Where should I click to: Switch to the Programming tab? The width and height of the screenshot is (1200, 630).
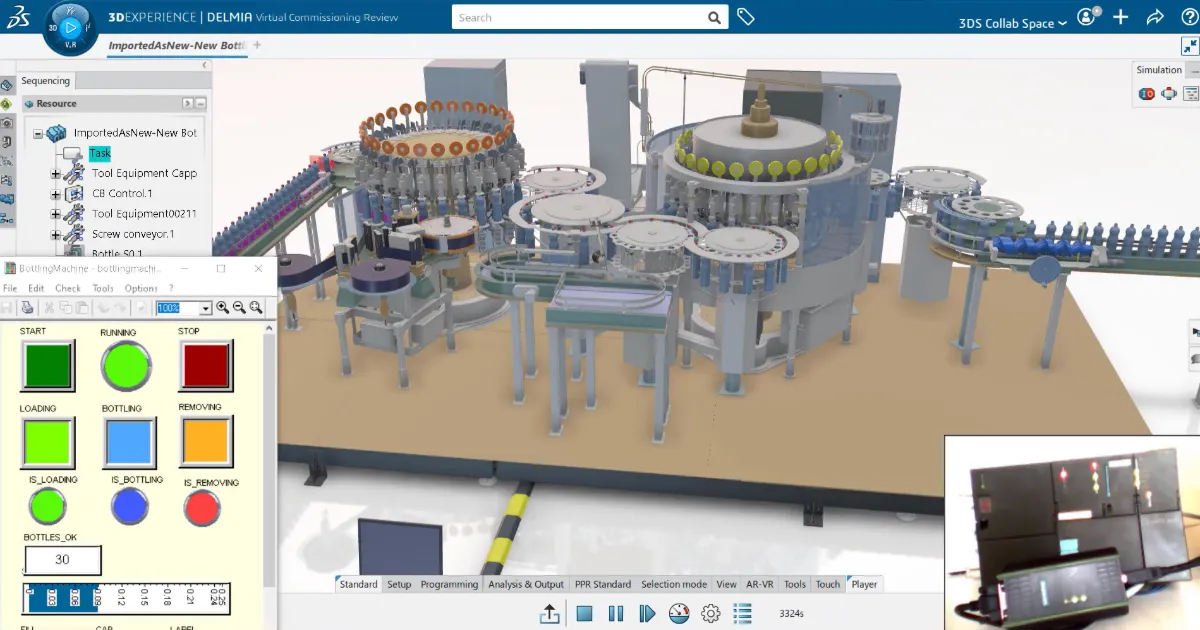pos(448,584)
